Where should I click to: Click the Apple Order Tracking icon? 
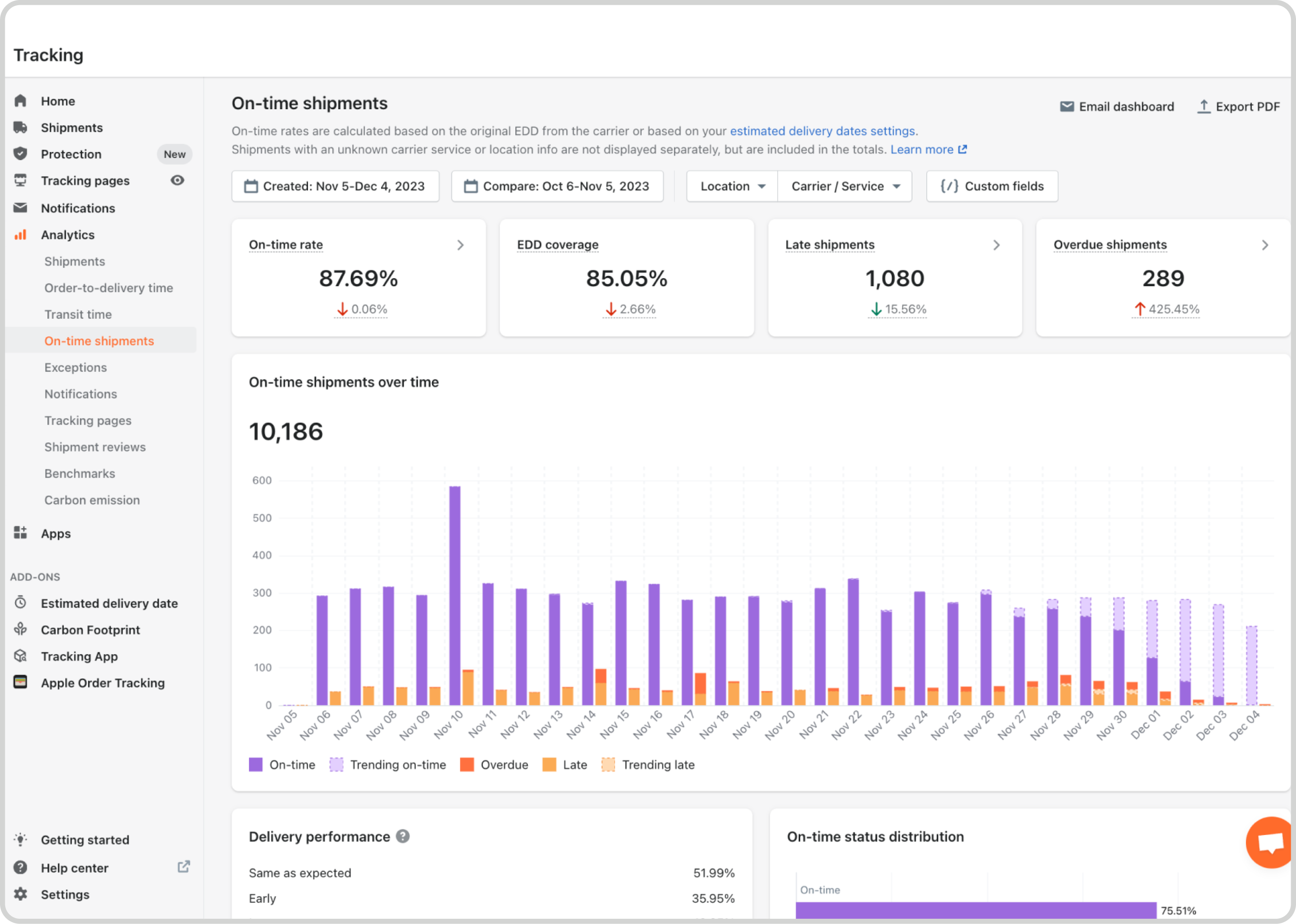tap(20, 682)
